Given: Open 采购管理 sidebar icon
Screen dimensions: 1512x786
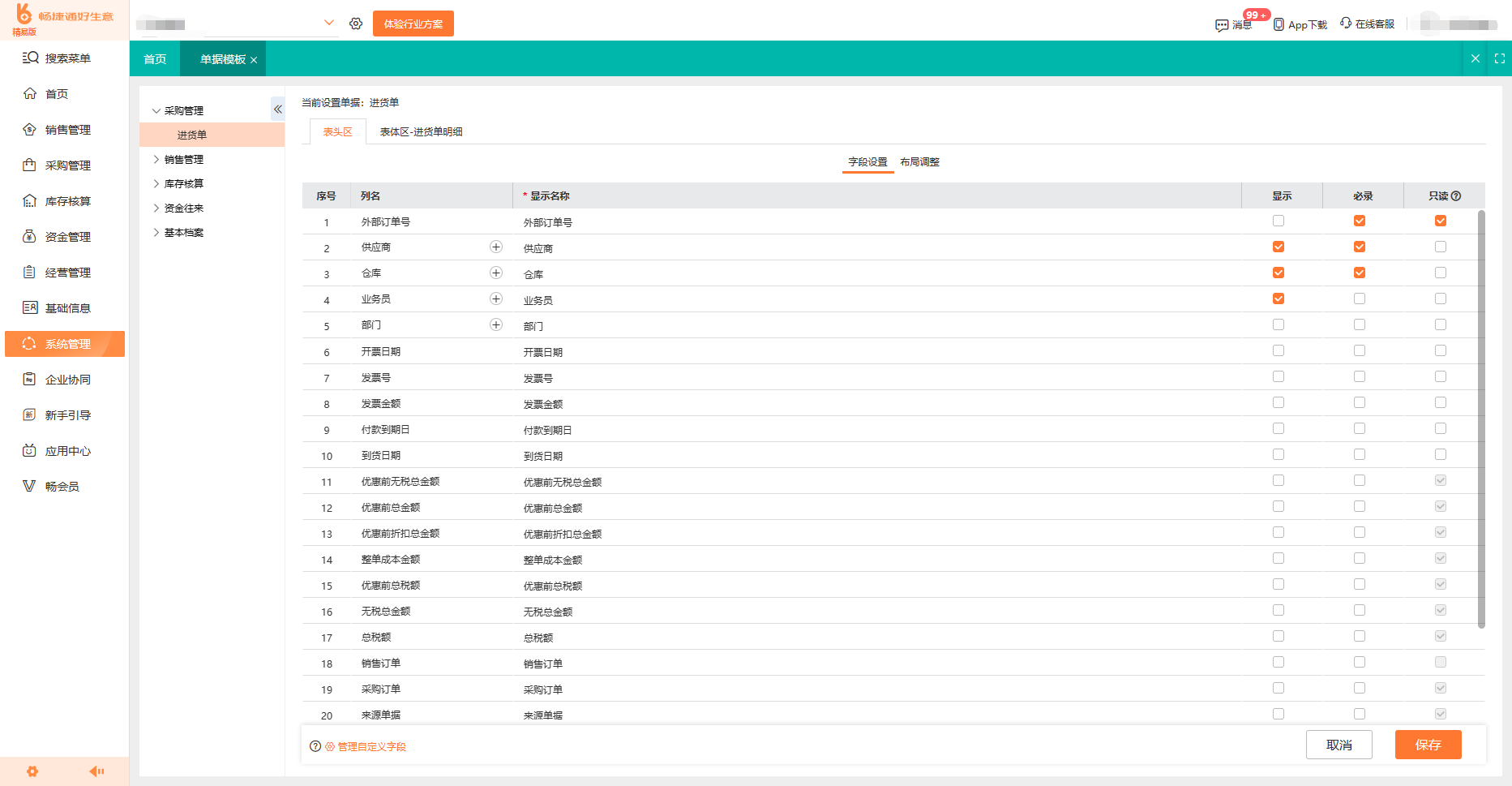Looking at the screenshot, I should [30, 165].
